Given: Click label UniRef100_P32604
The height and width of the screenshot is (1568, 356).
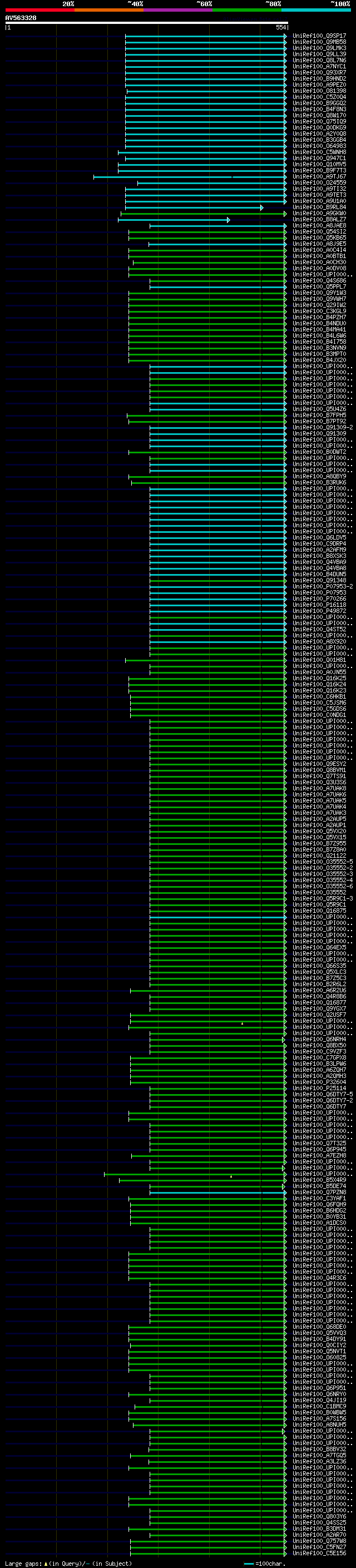Looking at the screenshot, I should coord(319,1082).
